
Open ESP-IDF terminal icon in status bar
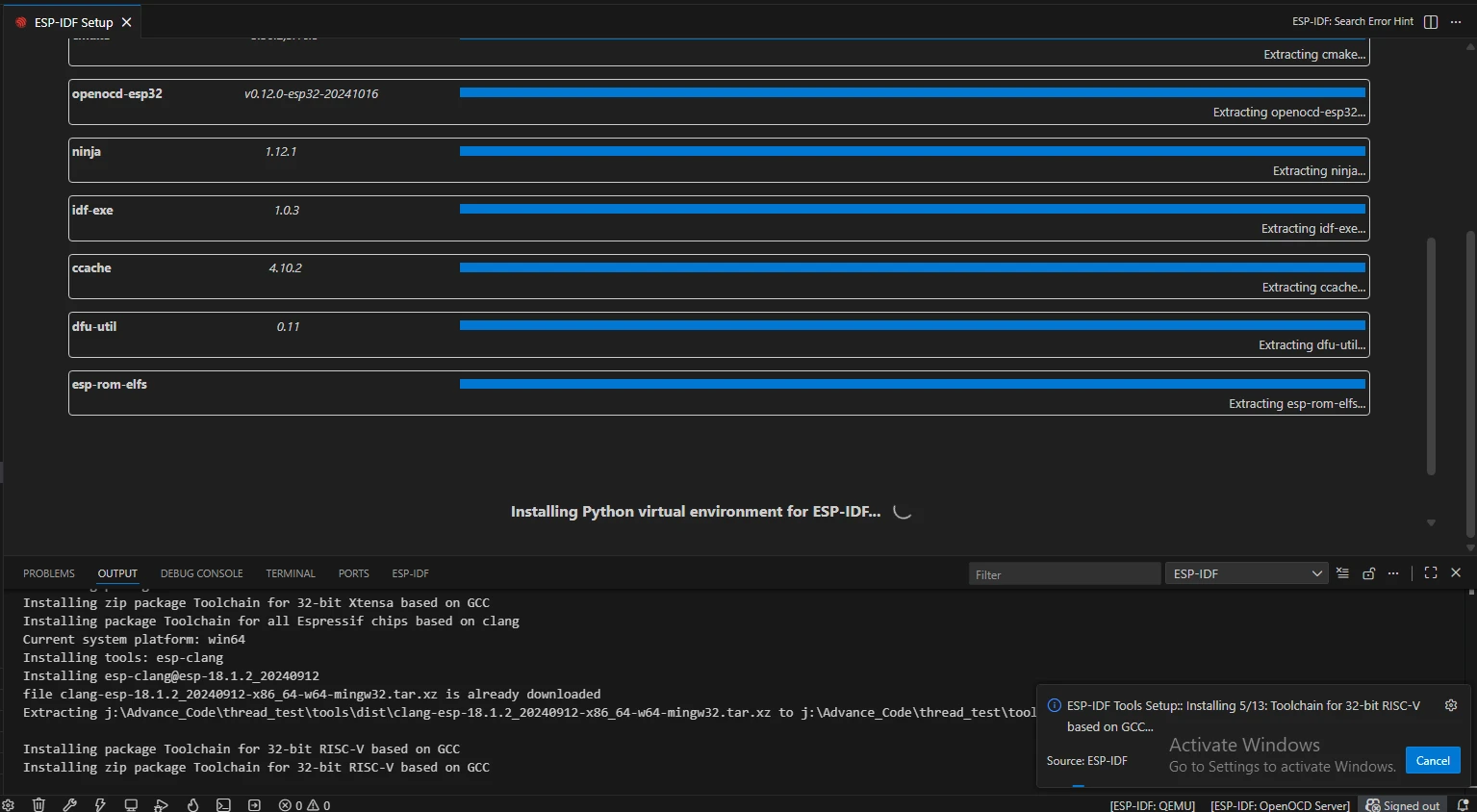[x=223, y=805]
